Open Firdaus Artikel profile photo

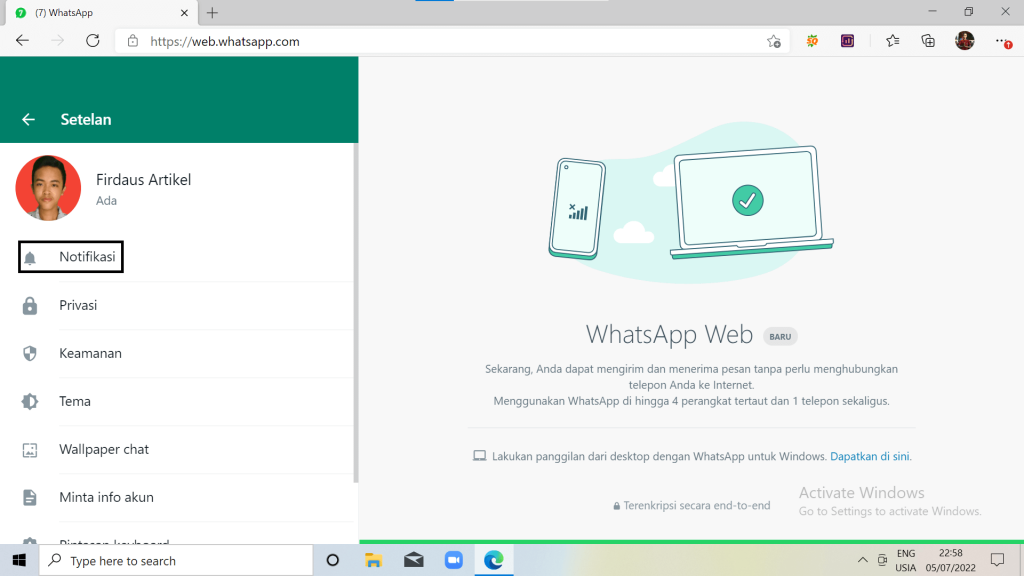click(x=48, y=188)
